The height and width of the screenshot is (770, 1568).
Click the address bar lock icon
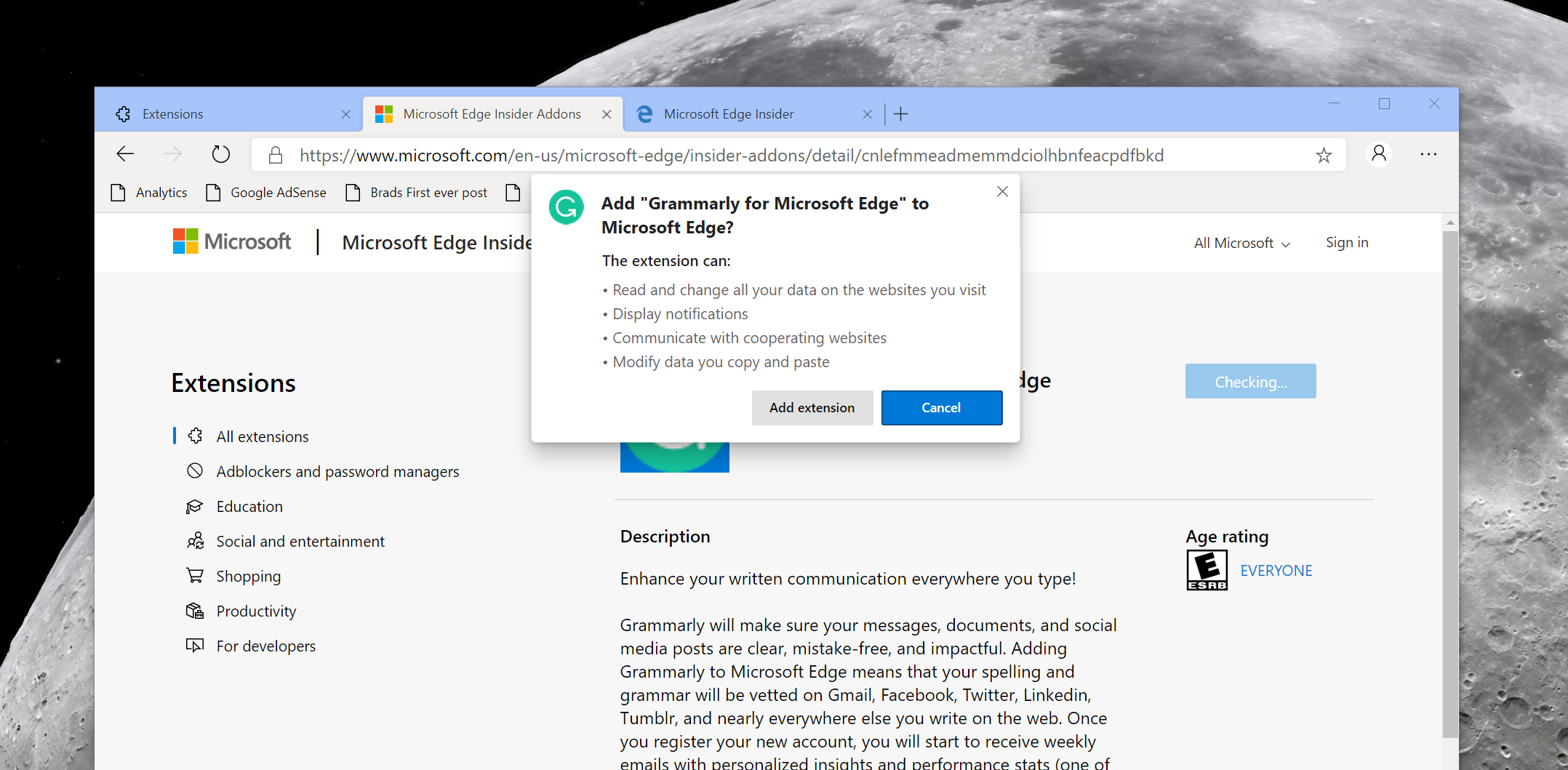(276, 155)
